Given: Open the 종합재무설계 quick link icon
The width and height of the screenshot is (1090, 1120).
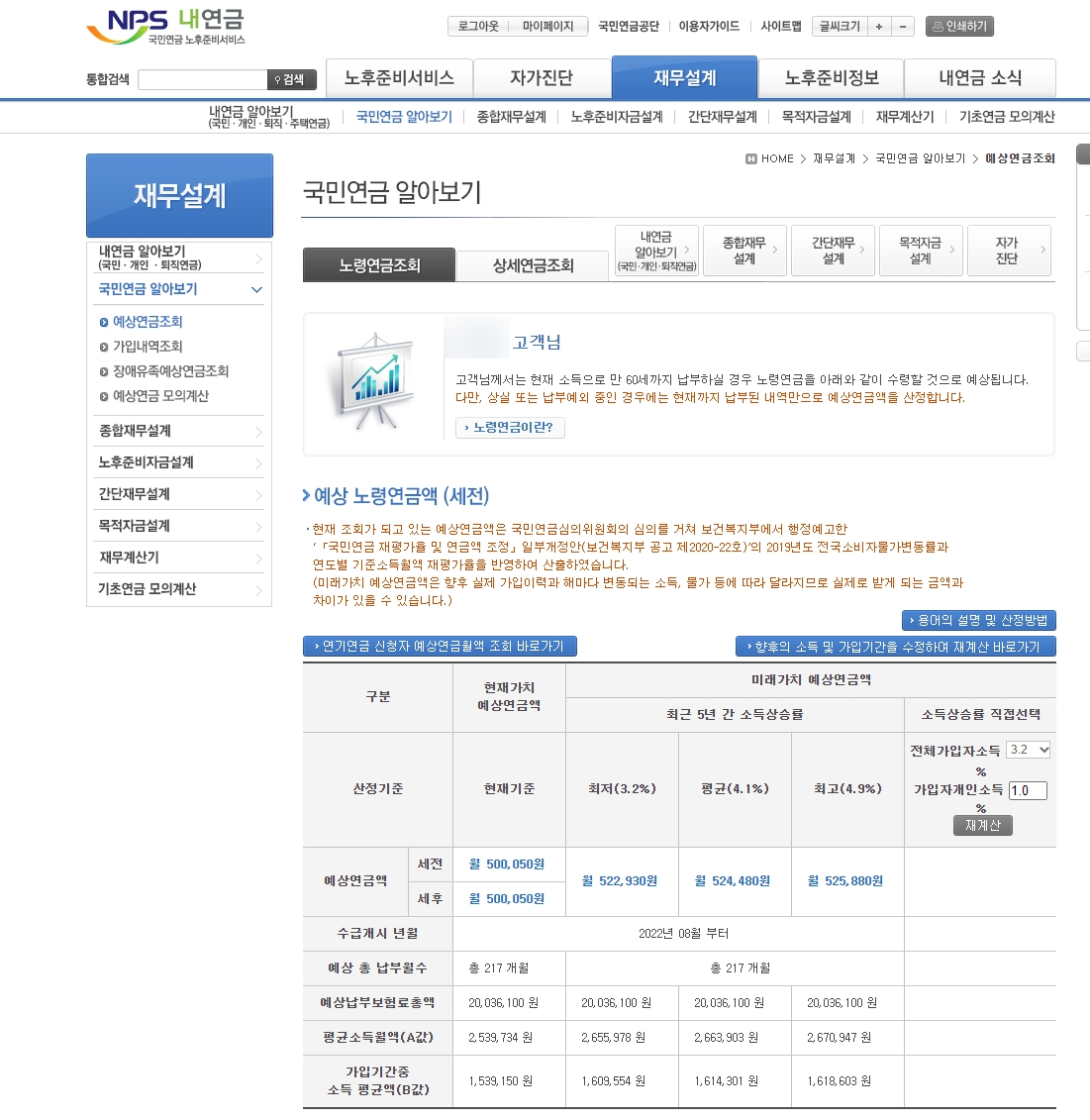Looking at the screenshot, I should coord(743,251).
